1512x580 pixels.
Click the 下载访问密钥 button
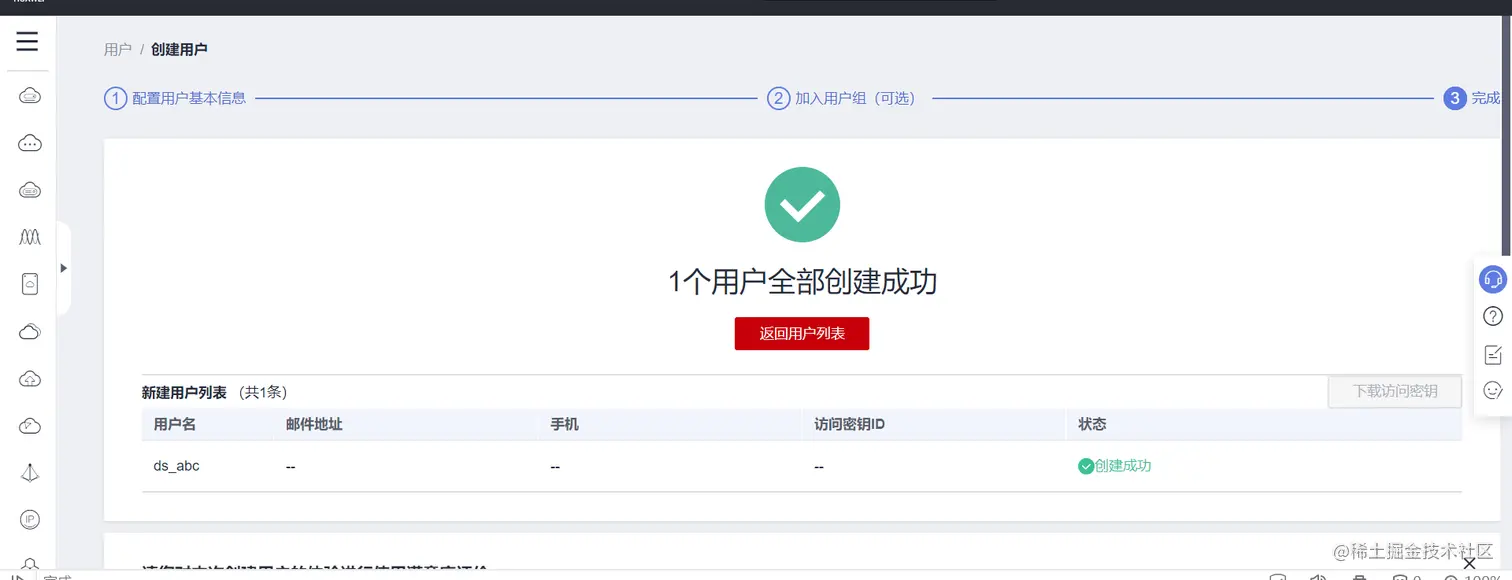click(1395, 391)
